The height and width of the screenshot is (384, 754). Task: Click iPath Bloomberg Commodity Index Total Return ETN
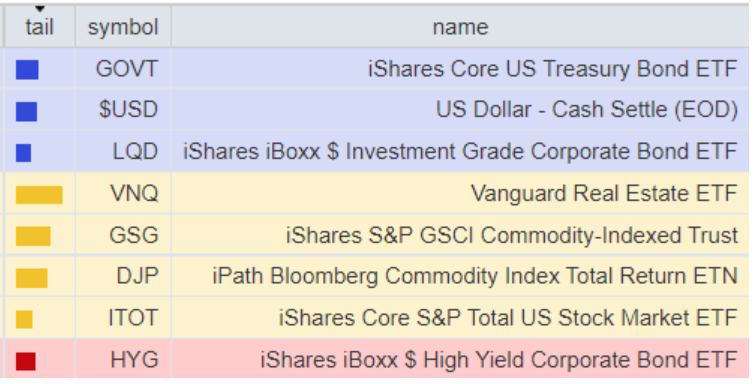pyautogui.click(x=475, y=276)
